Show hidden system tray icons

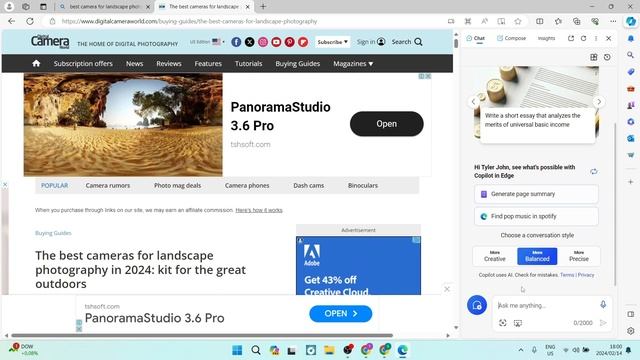coord(521,350)
